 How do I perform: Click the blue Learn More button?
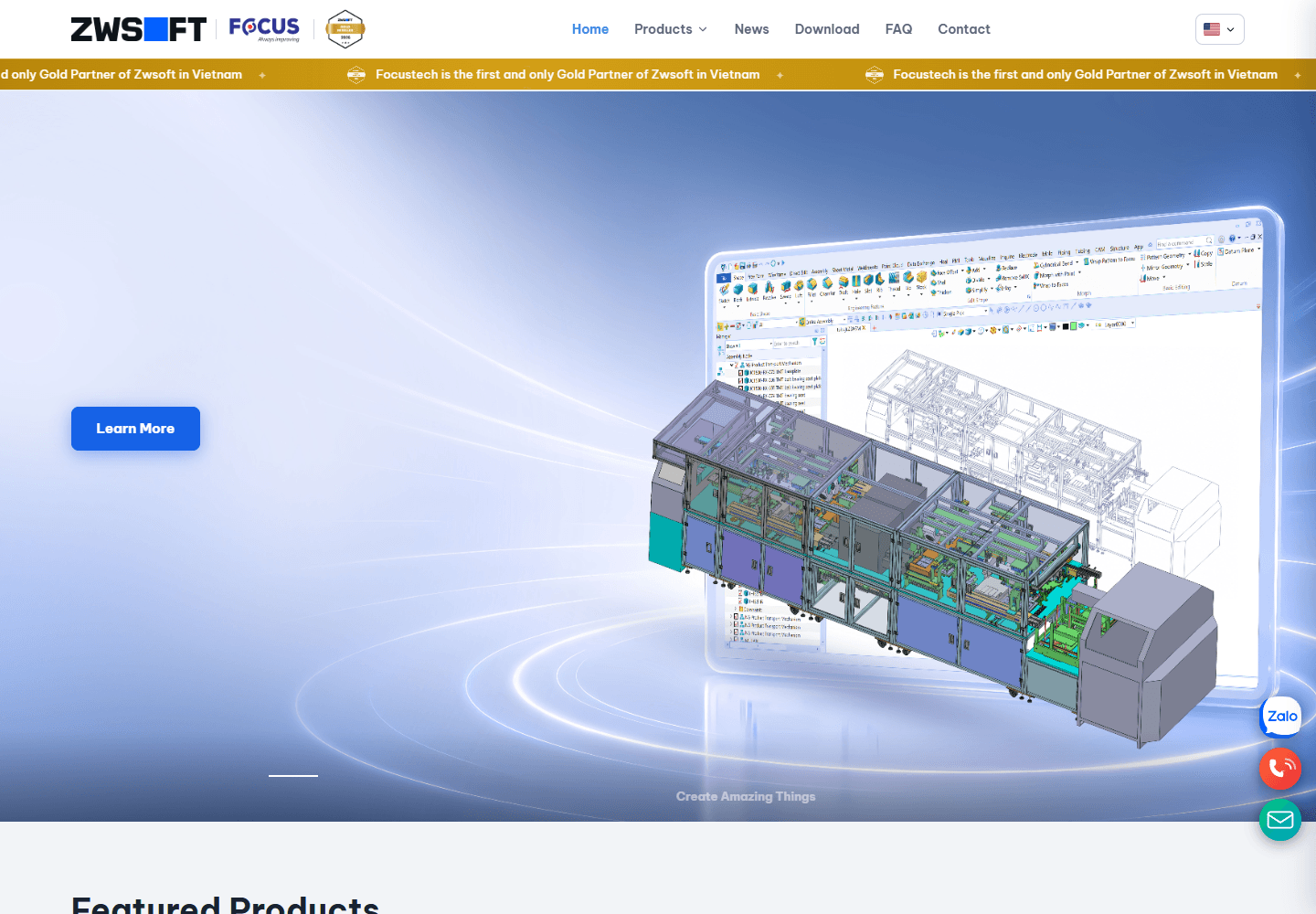click(135, 429)
